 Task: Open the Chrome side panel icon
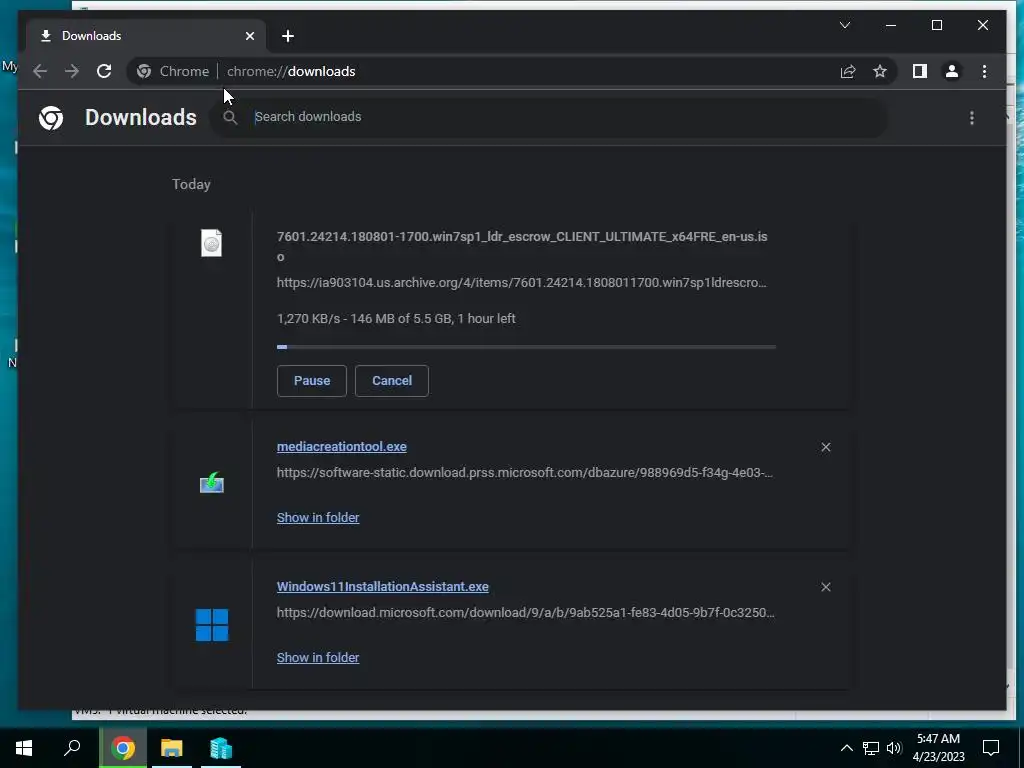point(920,71)
